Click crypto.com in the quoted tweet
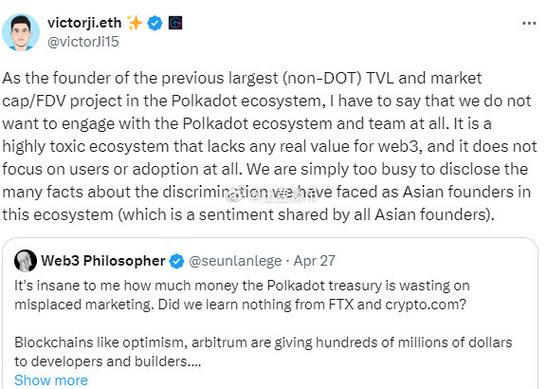The image size is (547, 389). tap(426, 305)
